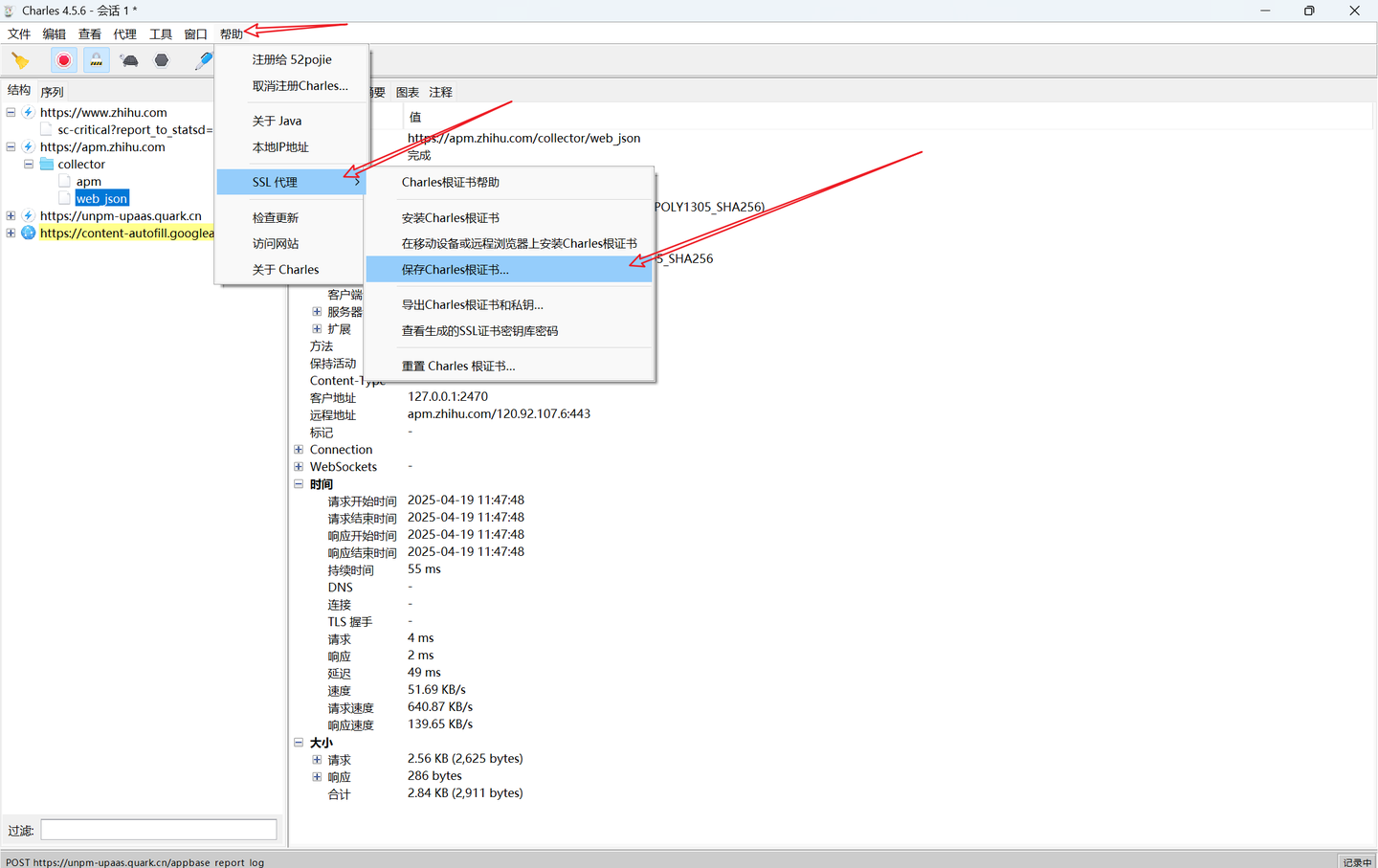Click the lightning icon beside https://apm.zhihu.com
This screenshot has width=1378, height=868.
coord(29,146)
